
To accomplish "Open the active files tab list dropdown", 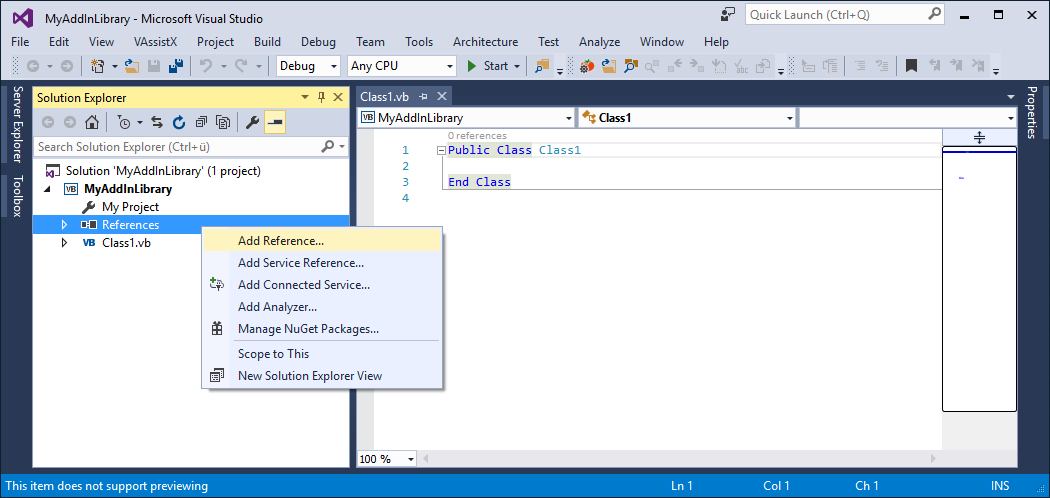I will click(1010, 98).
